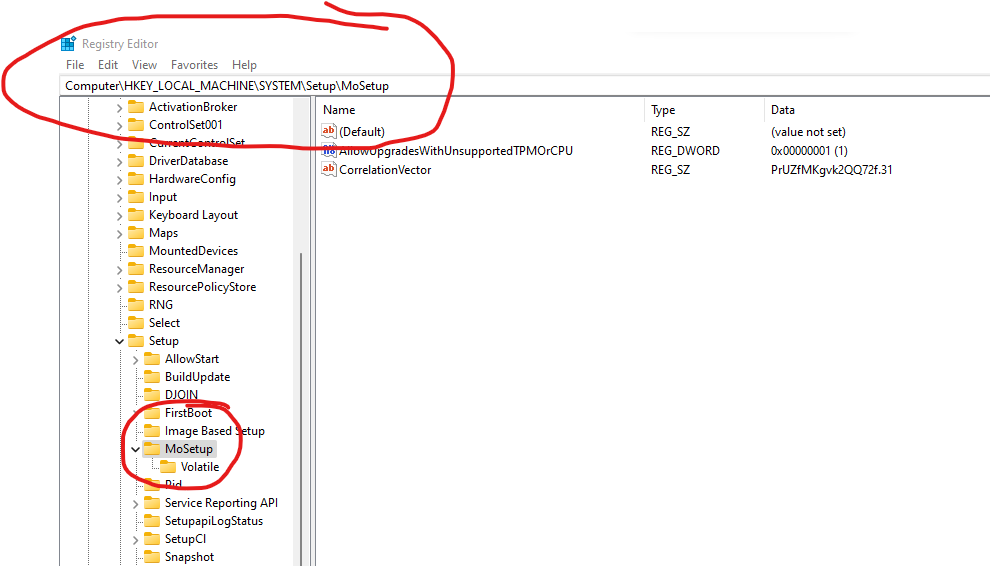Click the REG_DWORD type cell
990x566 pixels.
[x=685, y=151]
